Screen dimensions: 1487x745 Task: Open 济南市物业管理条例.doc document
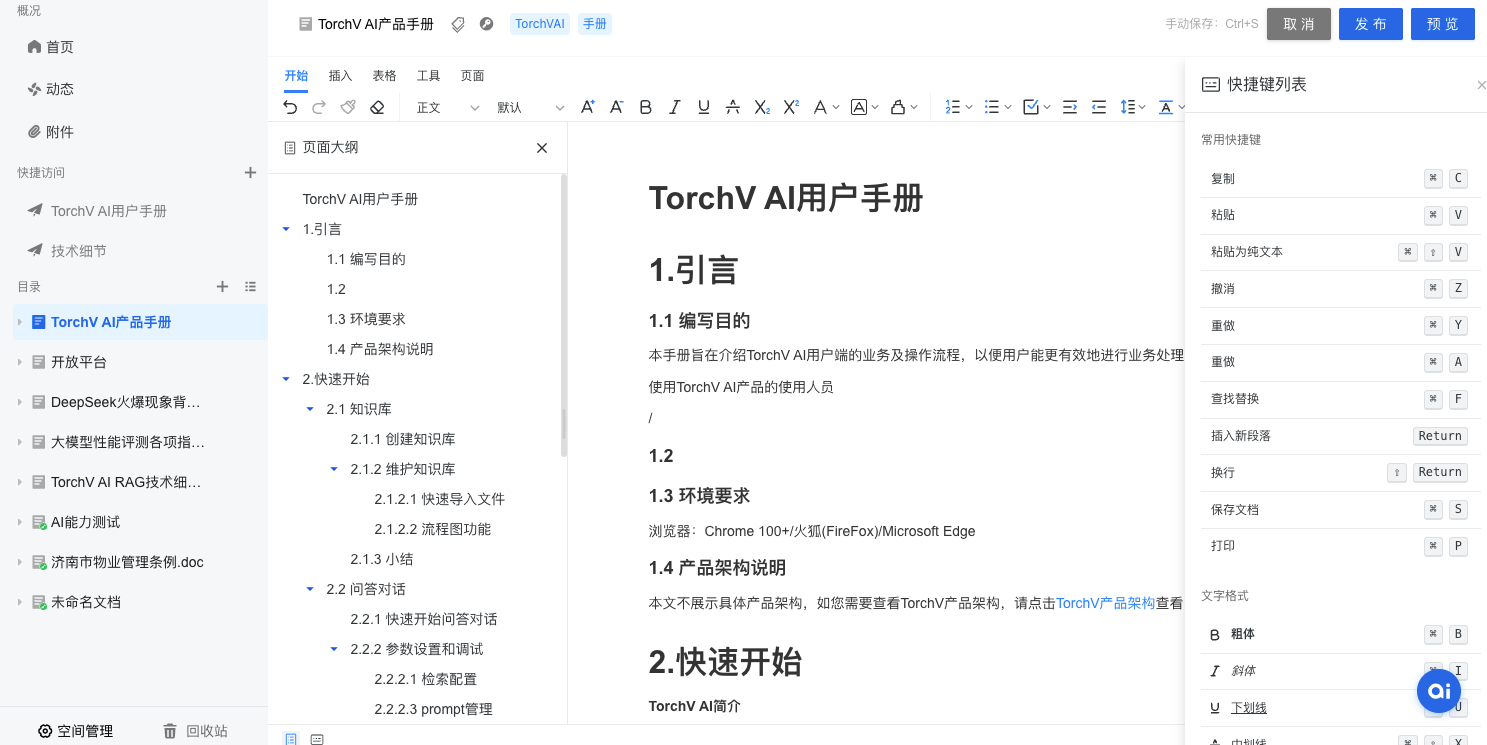coord(127,562)
